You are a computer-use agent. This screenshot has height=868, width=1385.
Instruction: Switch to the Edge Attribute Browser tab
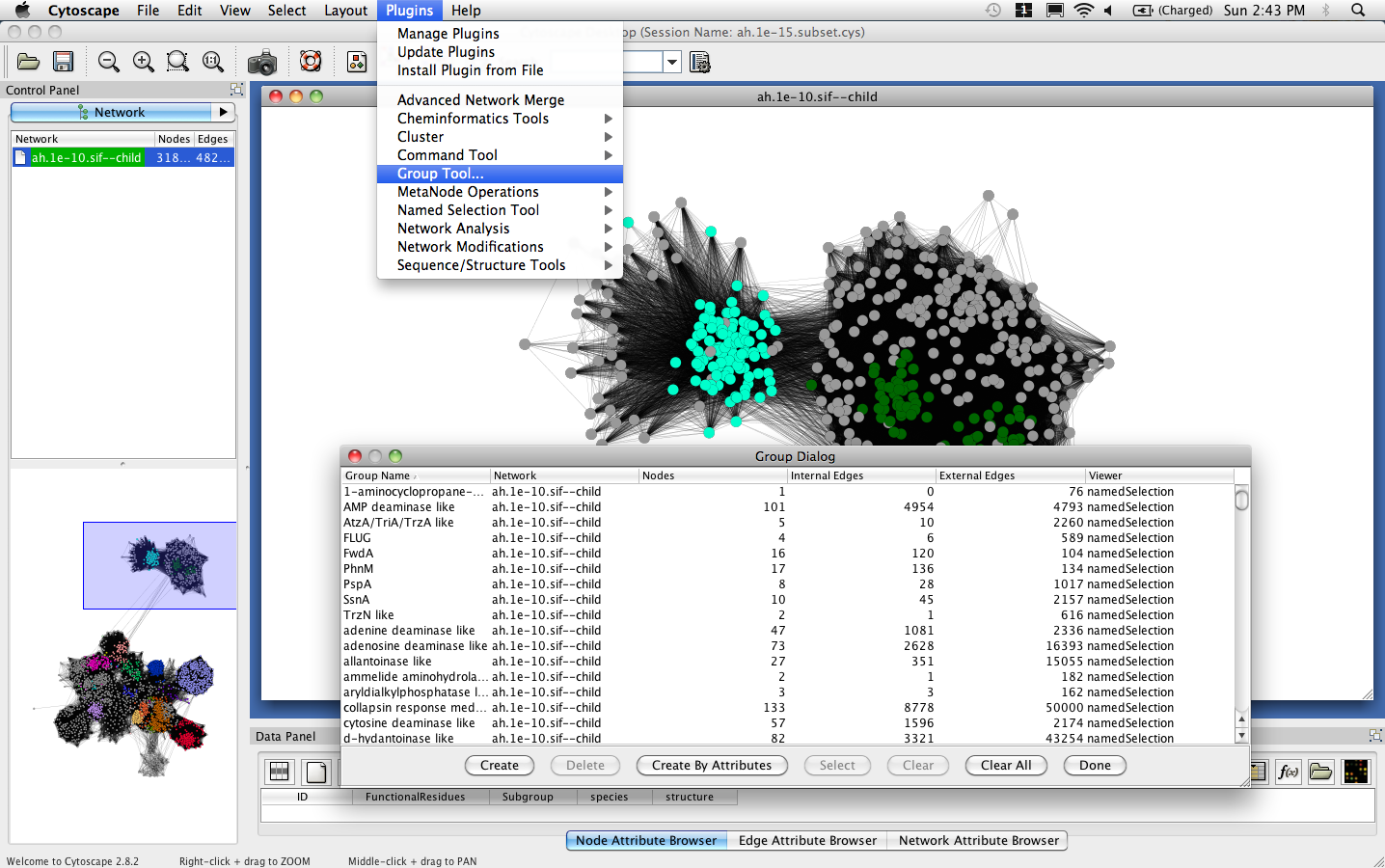807,841
